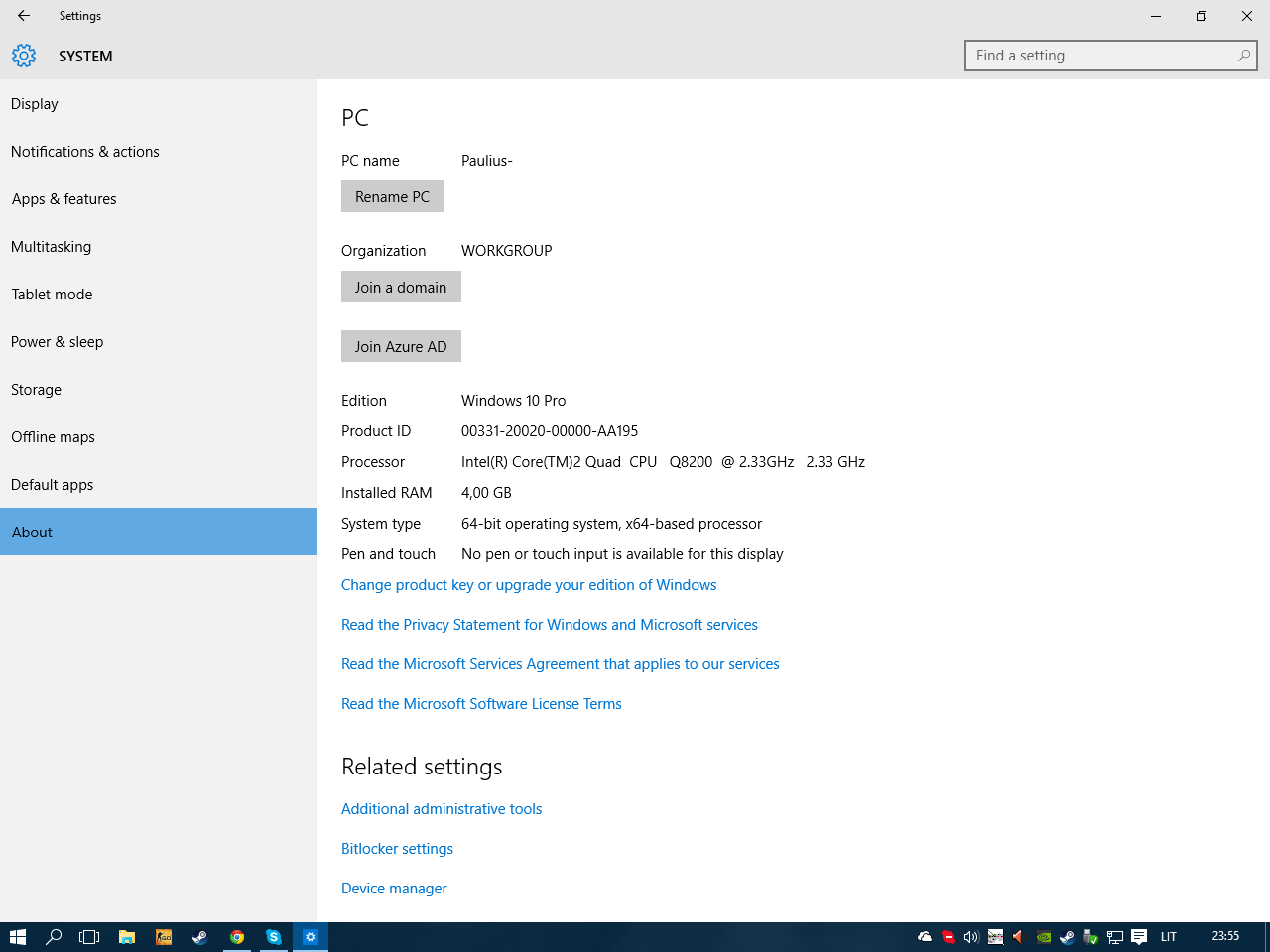
Task: Open File Explorer from the taskbar
Action: 127,937
